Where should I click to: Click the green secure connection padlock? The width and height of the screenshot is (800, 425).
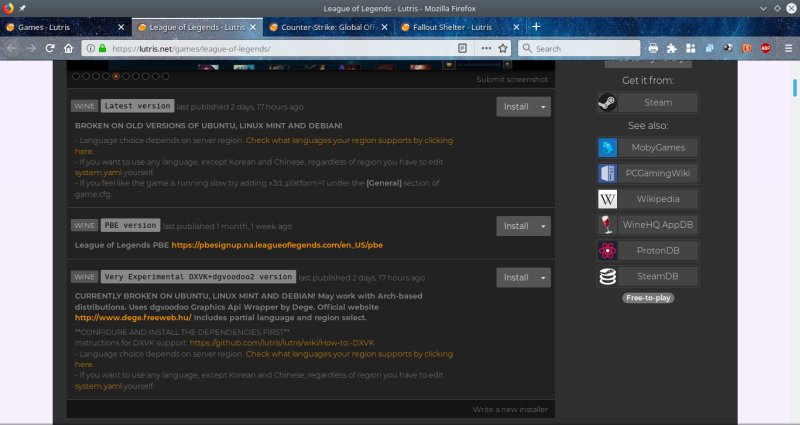[103, 48]
